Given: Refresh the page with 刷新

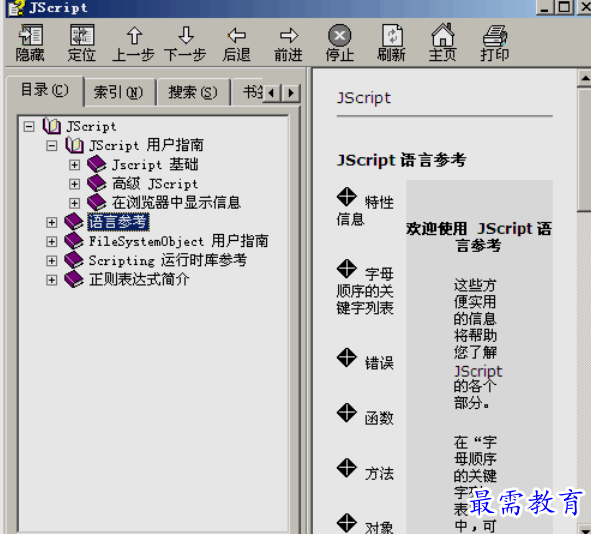Looking at the screenshot, I should tap(392, 36).
